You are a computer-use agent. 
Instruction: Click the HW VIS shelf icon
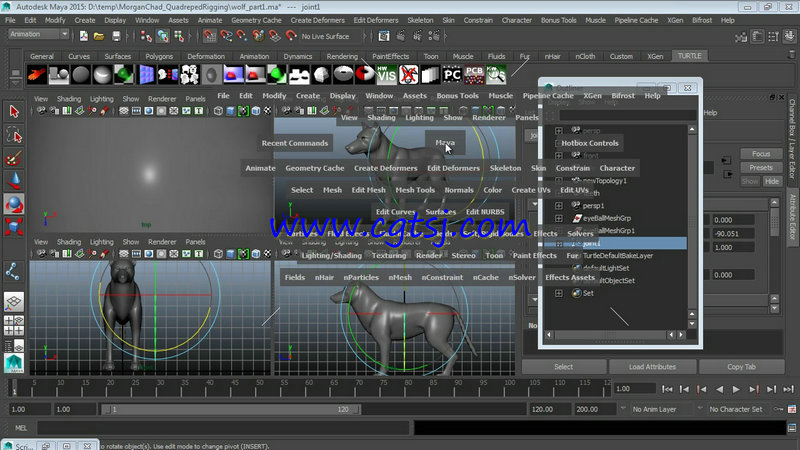click(386, 74)
